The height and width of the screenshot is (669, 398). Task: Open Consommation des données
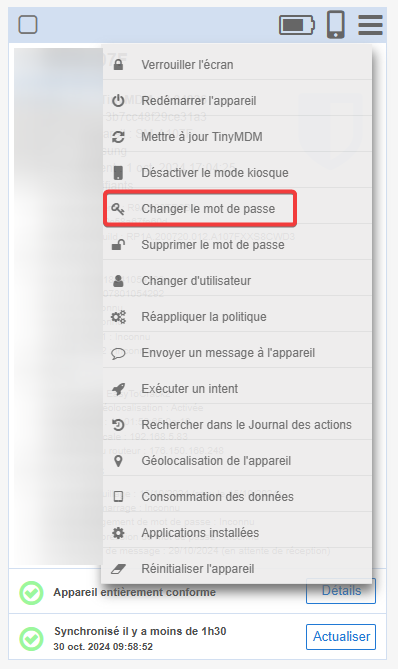[x=237, y=497]
